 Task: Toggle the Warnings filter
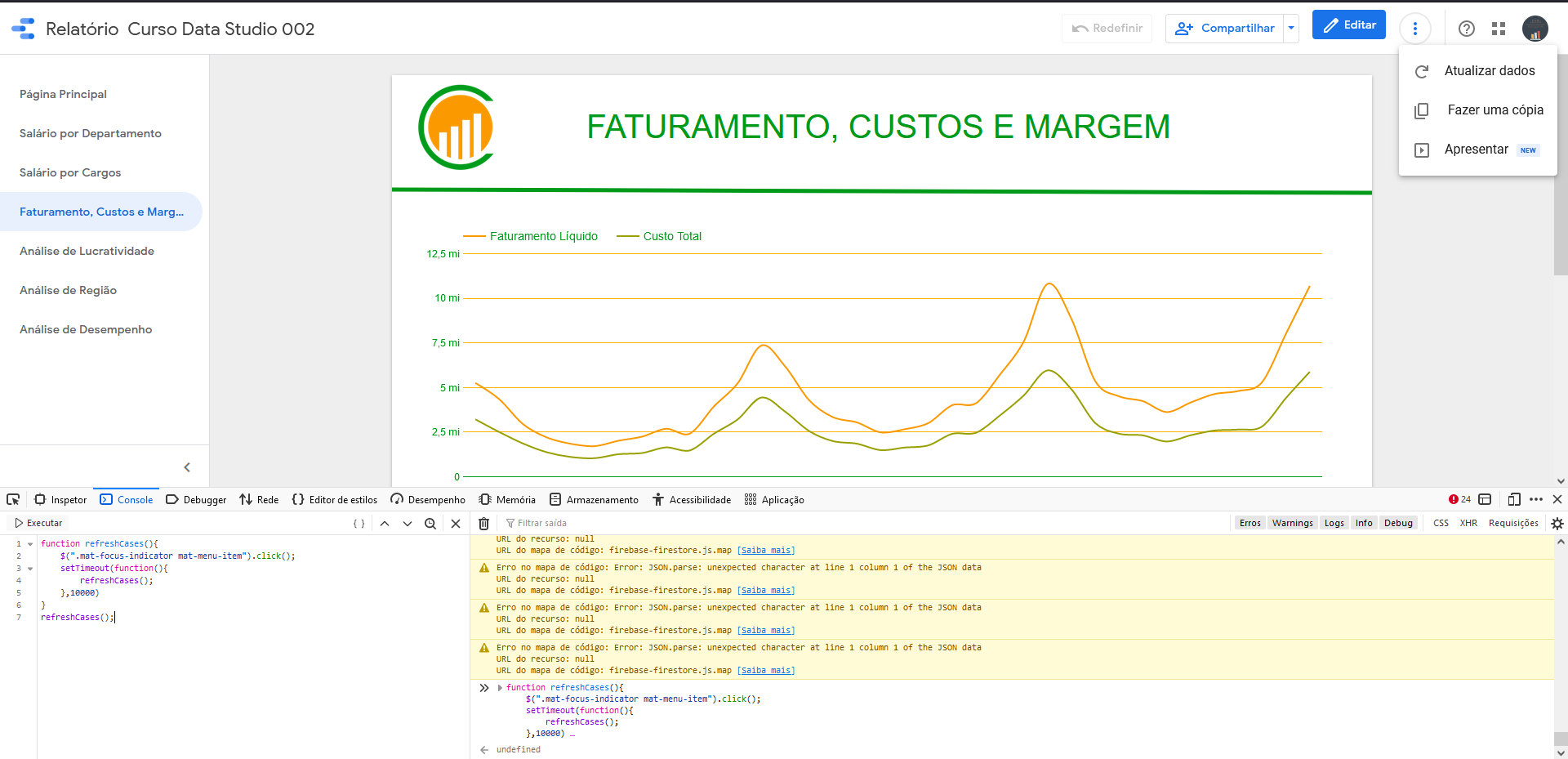coord(1292,523)
